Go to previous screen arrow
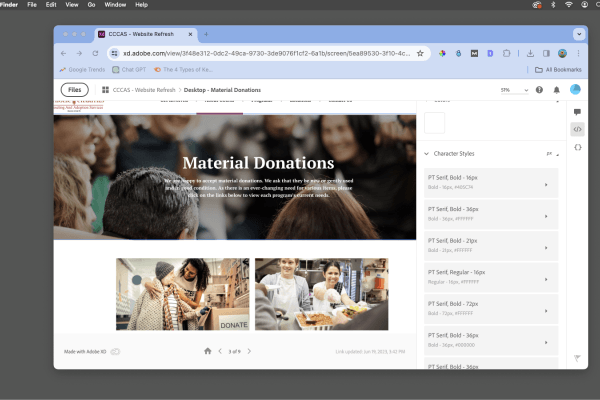Image resolution: width=600 pixels, height=400 pixels. pos(220,351)
